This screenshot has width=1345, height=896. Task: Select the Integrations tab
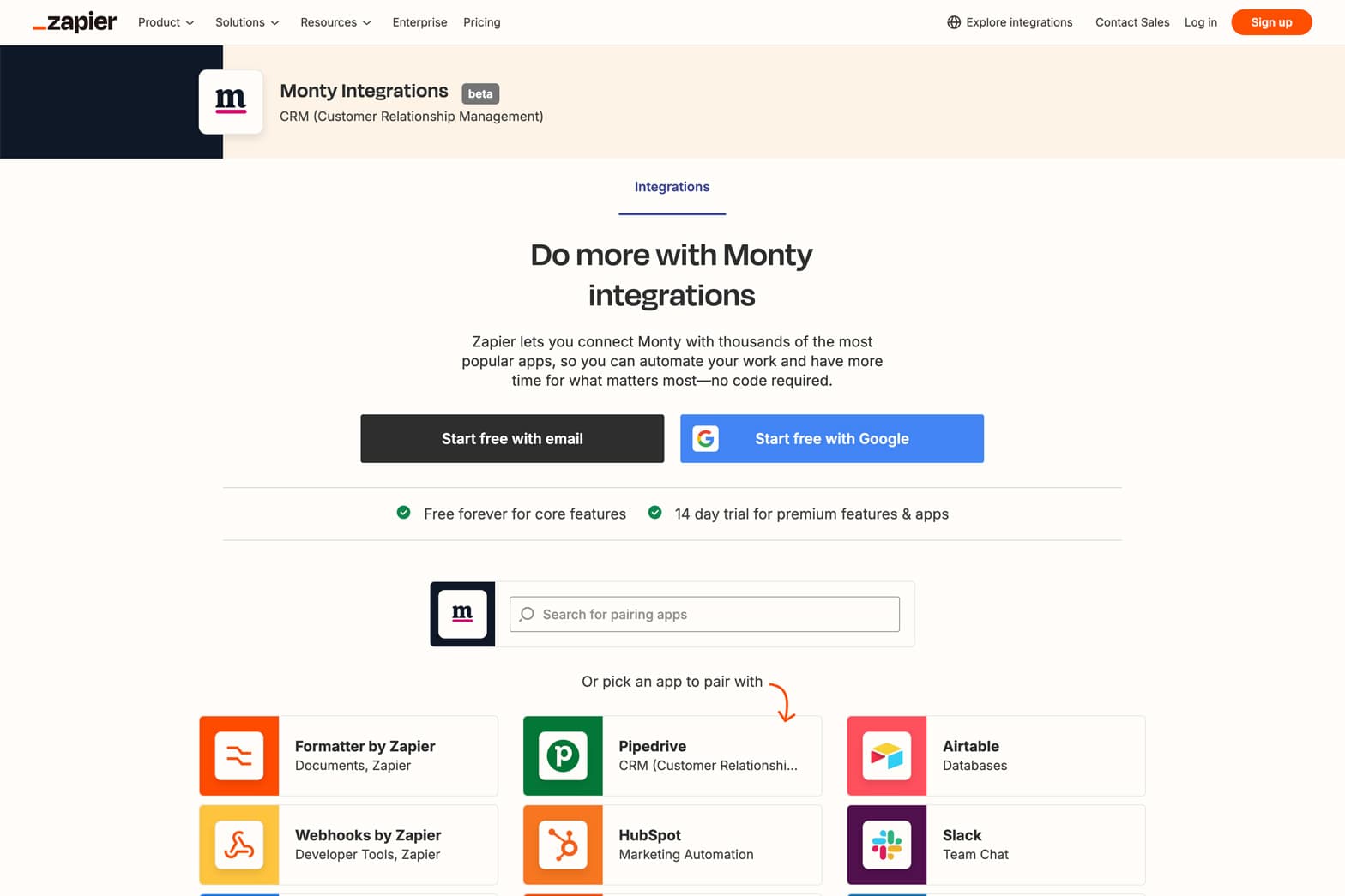point(672,187)
